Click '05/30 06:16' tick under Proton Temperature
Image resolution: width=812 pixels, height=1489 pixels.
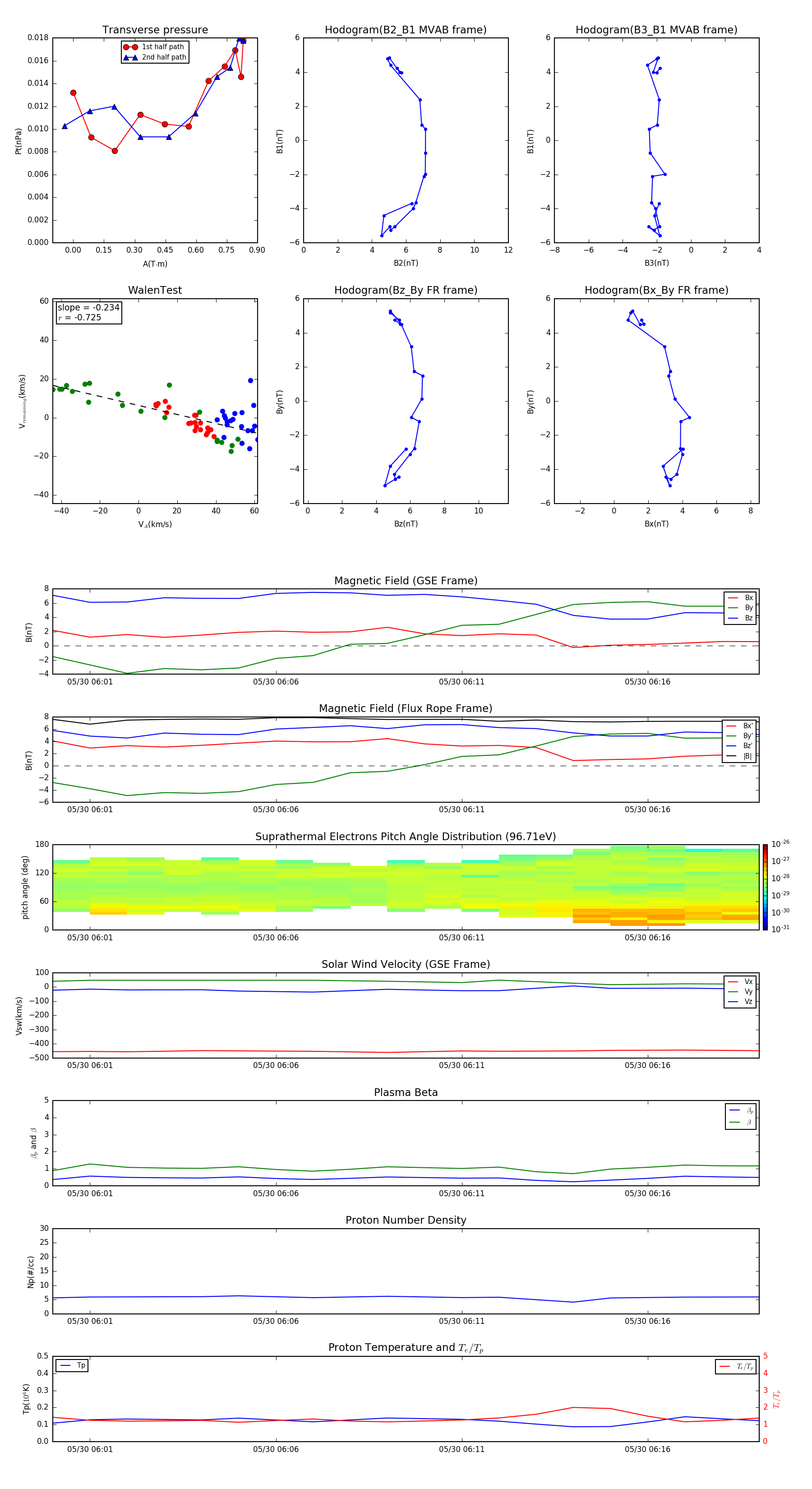click(x=647, y=1449)
